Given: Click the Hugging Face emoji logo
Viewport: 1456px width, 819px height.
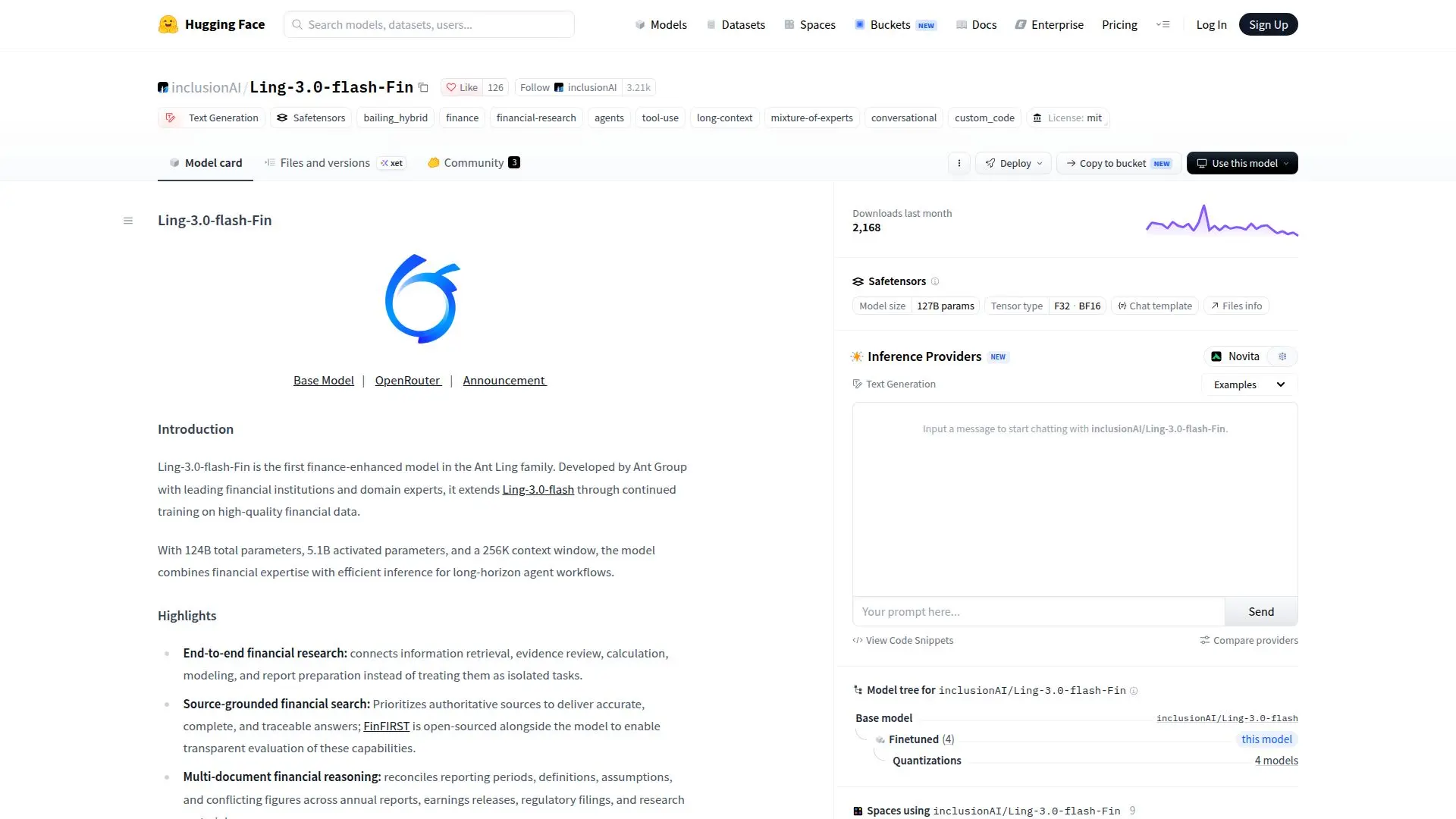Looking at the screenshot, I should point(168,24).
